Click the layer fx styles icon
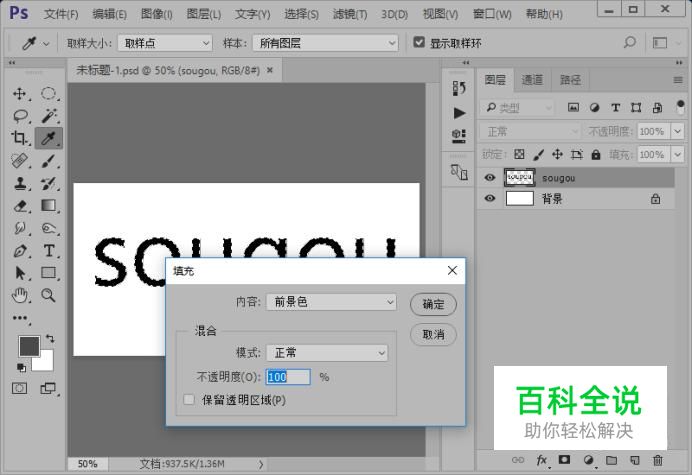The image size is (692, 475). [x=542, y=460]
